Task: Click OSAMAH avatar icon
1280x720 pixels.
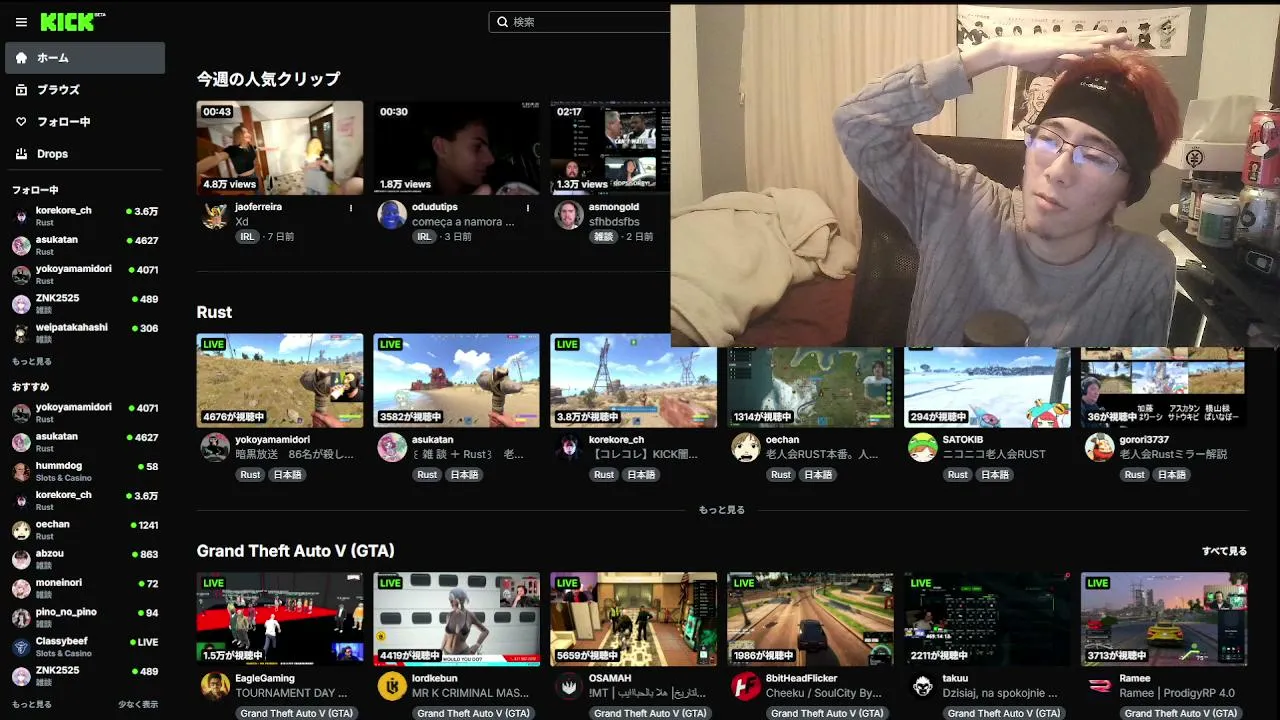Action: pyautogui.click(x=569, y=686)
